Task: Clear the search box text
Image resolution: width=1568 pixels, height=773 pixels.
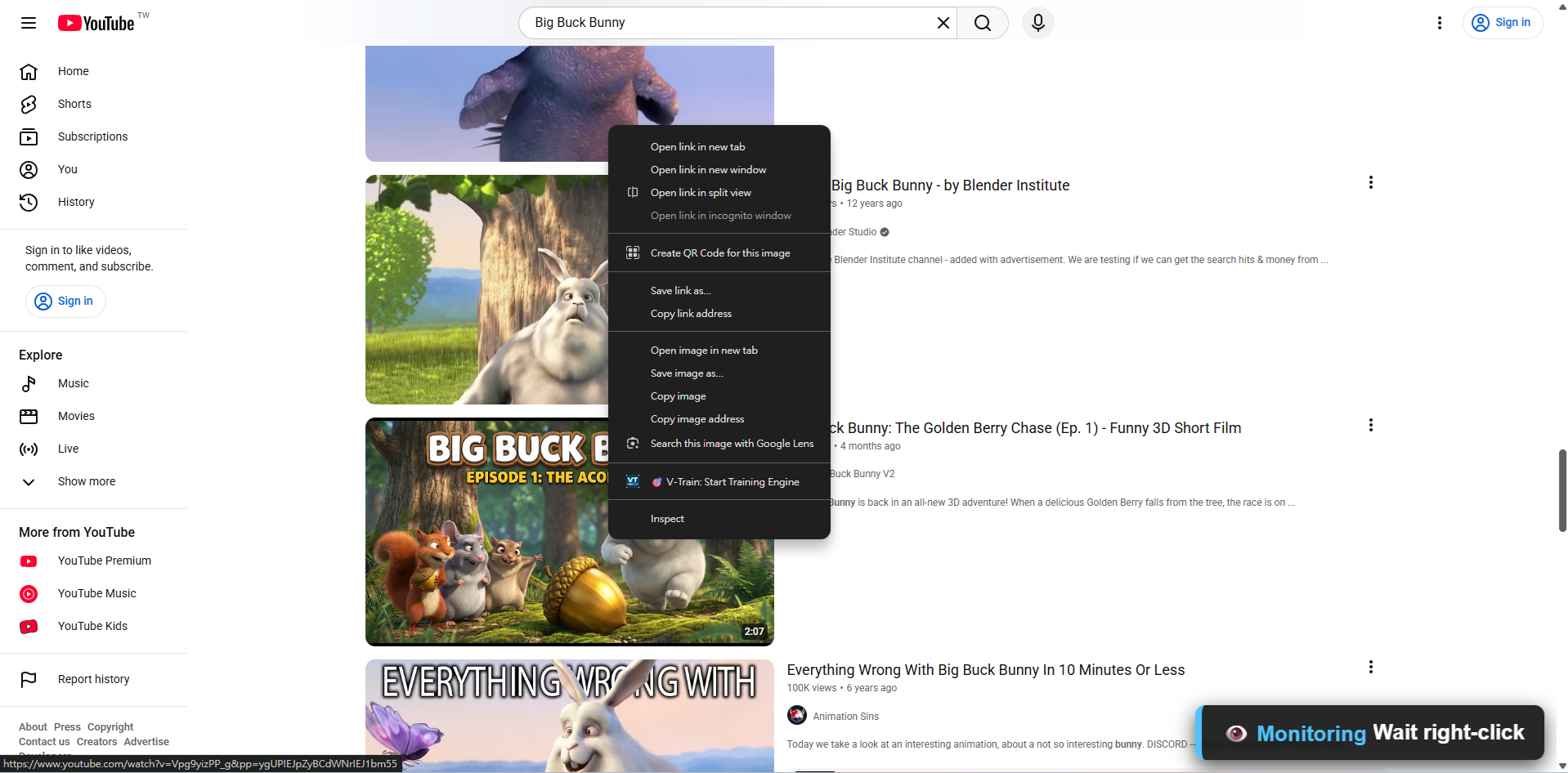Action: 943,23
